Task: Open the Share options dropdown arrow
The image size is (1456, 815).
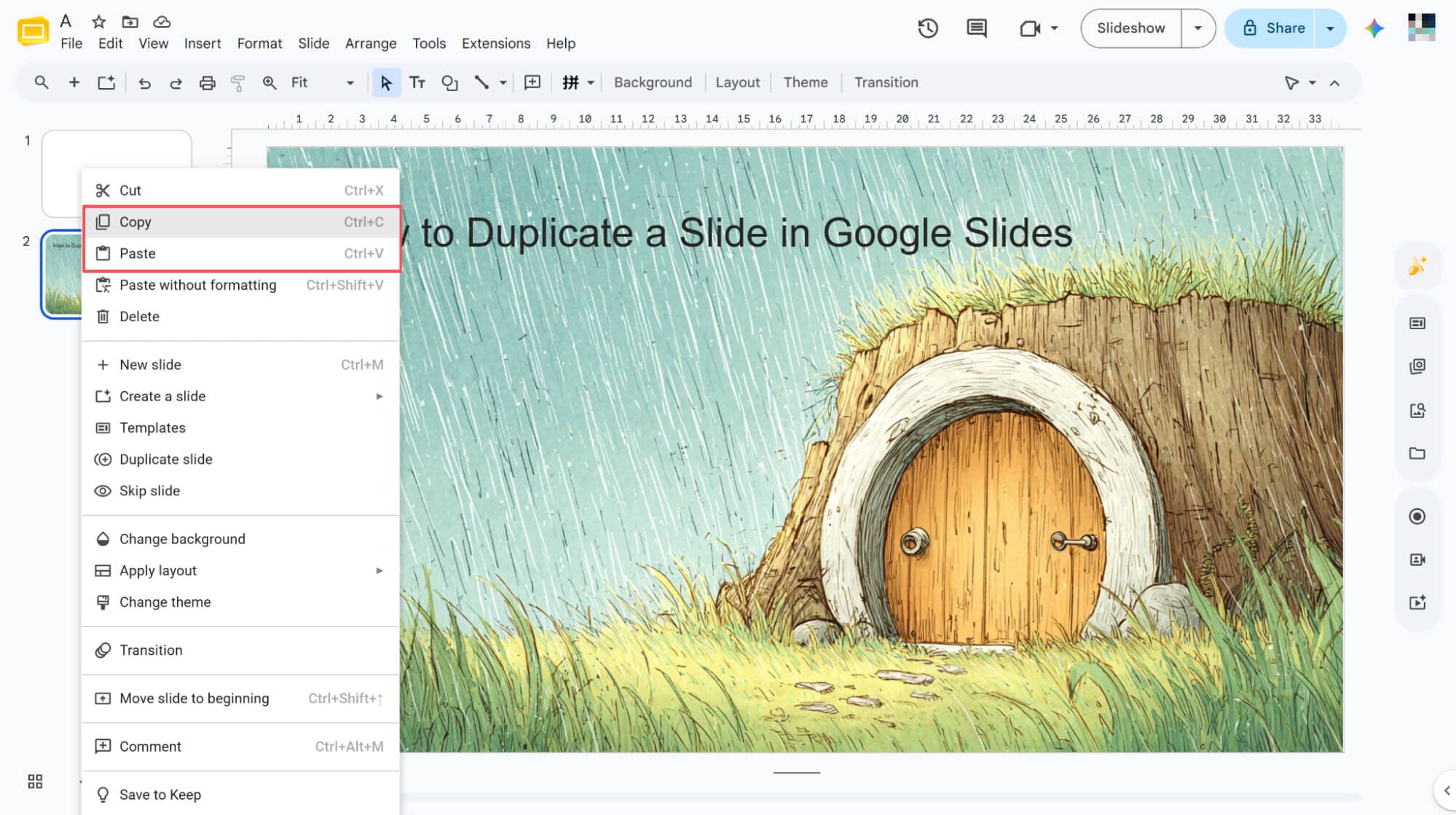Action: pyautogui.click(x=1330, y=28)
